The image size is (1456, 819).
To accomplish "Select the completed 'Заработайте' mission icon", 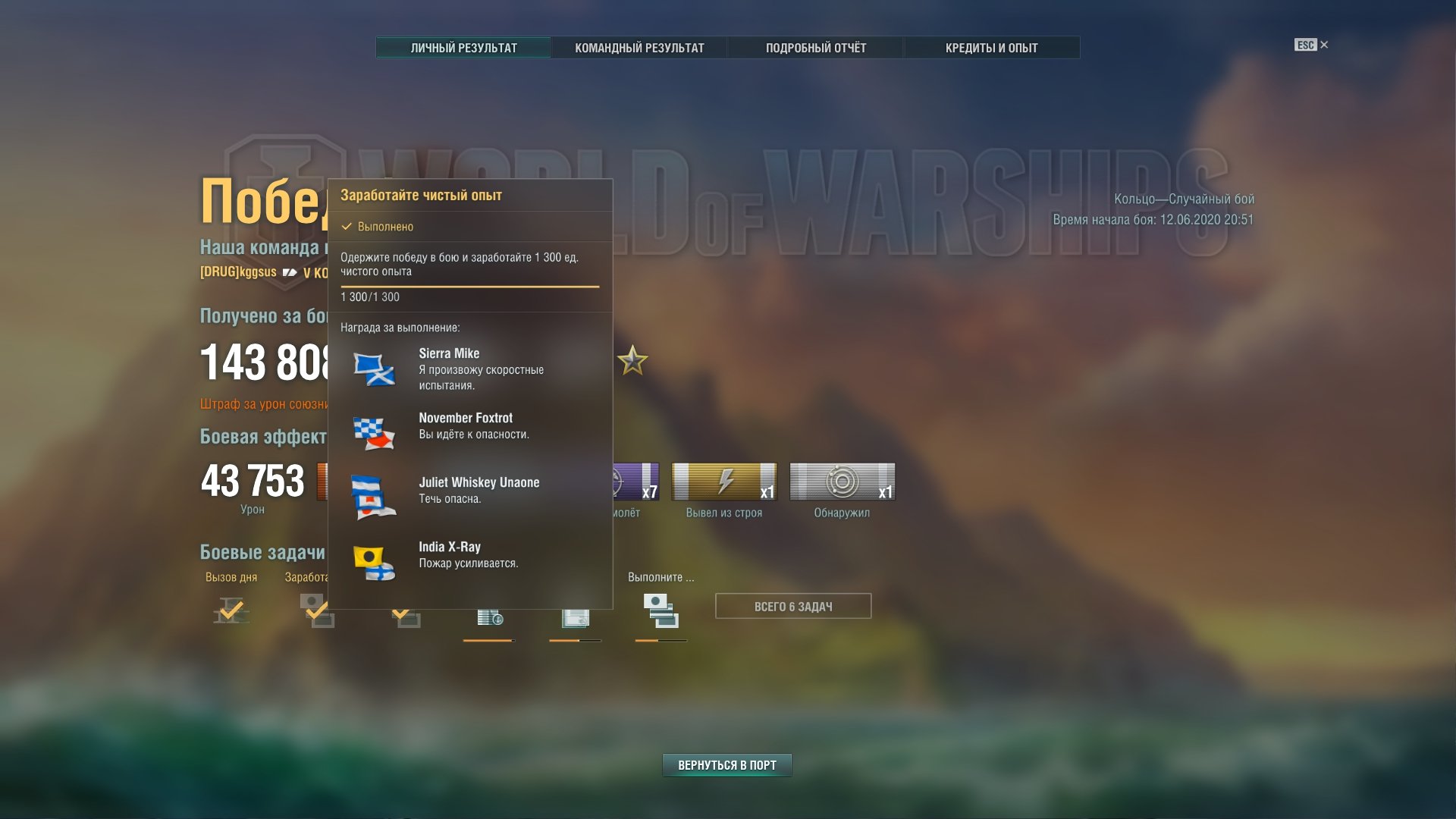I will 317,610.
